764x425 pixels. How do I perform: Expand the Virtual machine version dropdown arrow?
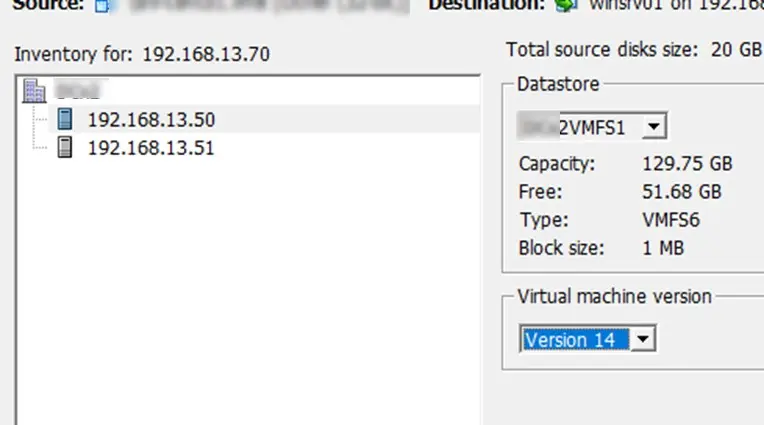(643, 339)
